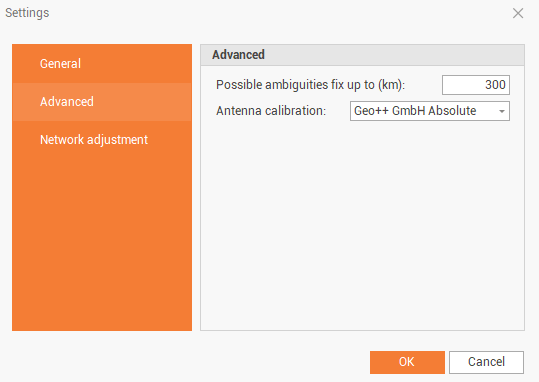This screenshot has height=382, width=539.
Task: Click the ambiguities fix distance field
Action: 476,85
